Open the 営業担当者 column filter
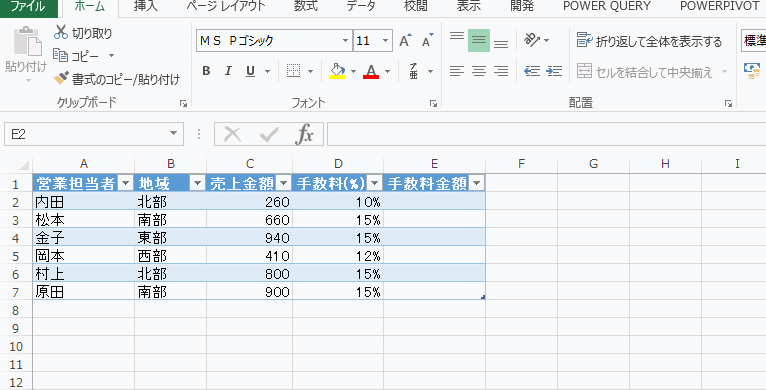Viewport: 766px width, 390px height. click(126, 183)
